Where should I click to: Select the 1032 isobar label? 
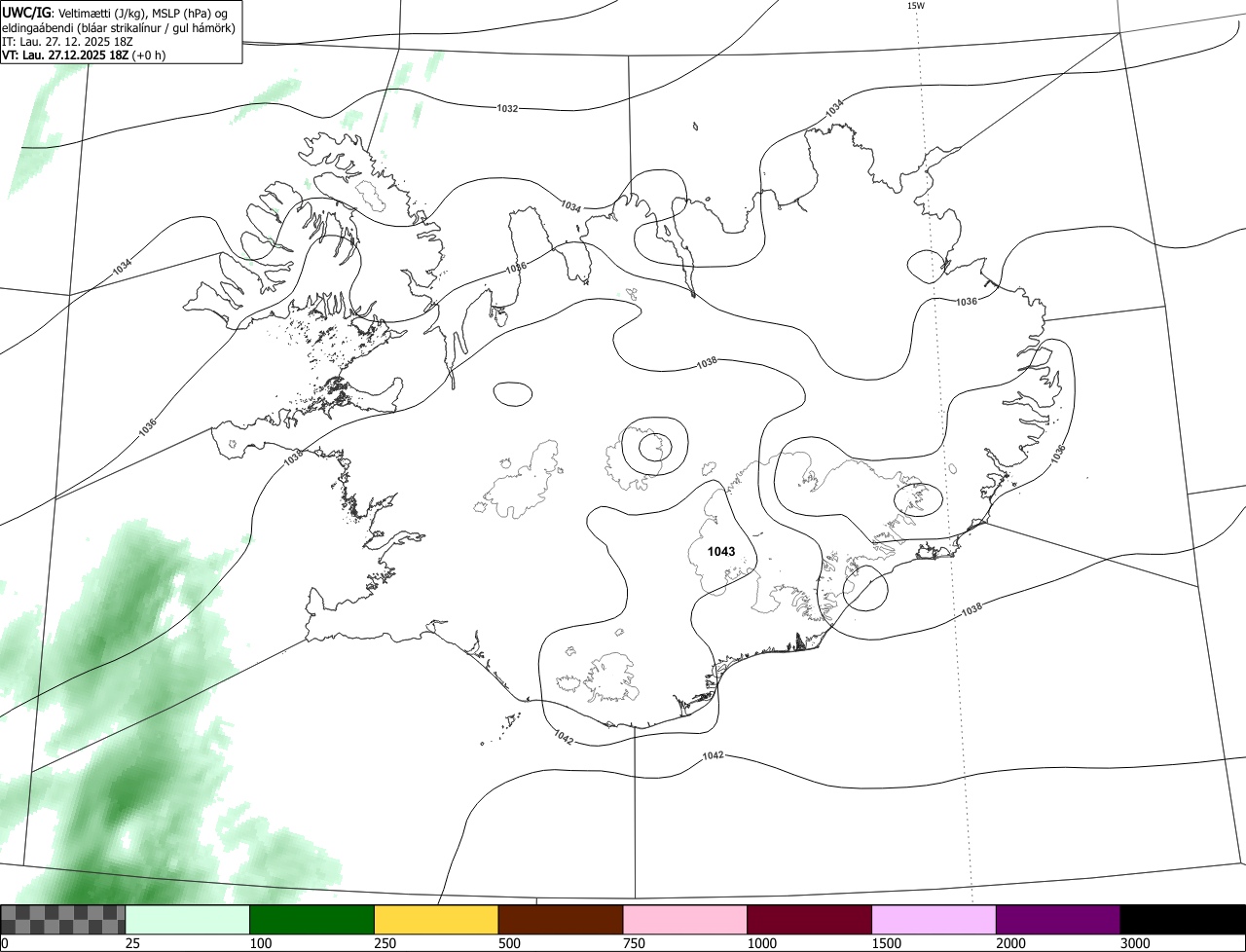(507, 108)
